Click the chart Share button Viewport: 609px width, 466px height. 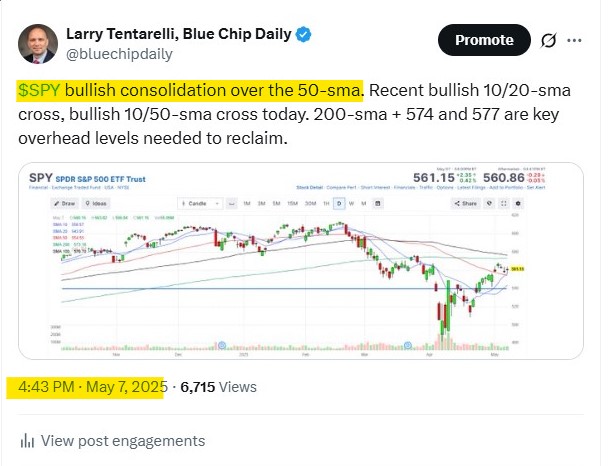point(466,203)
